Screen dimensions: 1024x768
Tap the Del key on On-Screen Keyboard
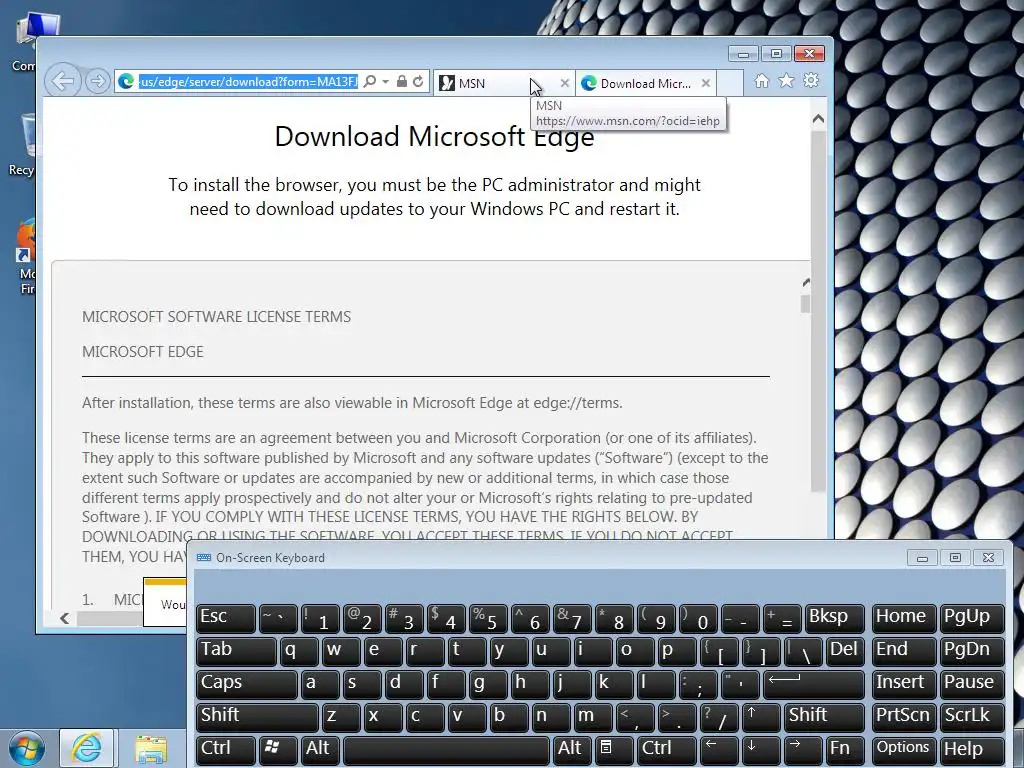845,650
